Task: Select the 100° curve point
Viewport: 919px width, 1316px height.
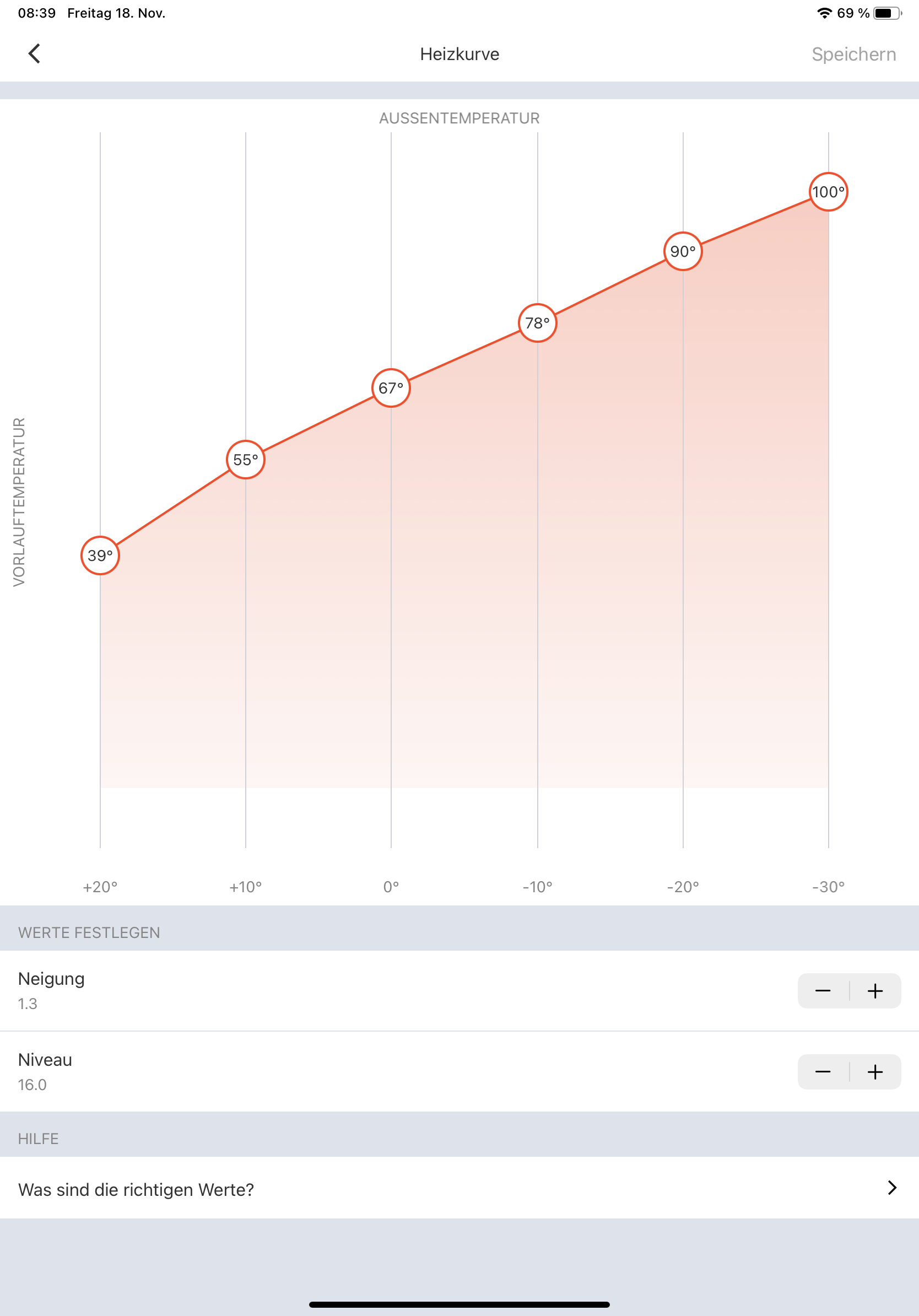Action: point(829,192)
